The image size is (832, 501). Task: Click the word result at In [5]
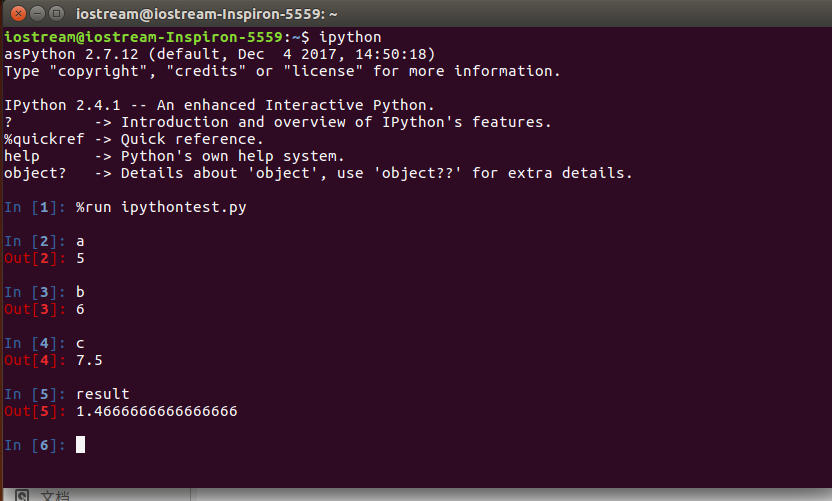click(x=102, y=394)
